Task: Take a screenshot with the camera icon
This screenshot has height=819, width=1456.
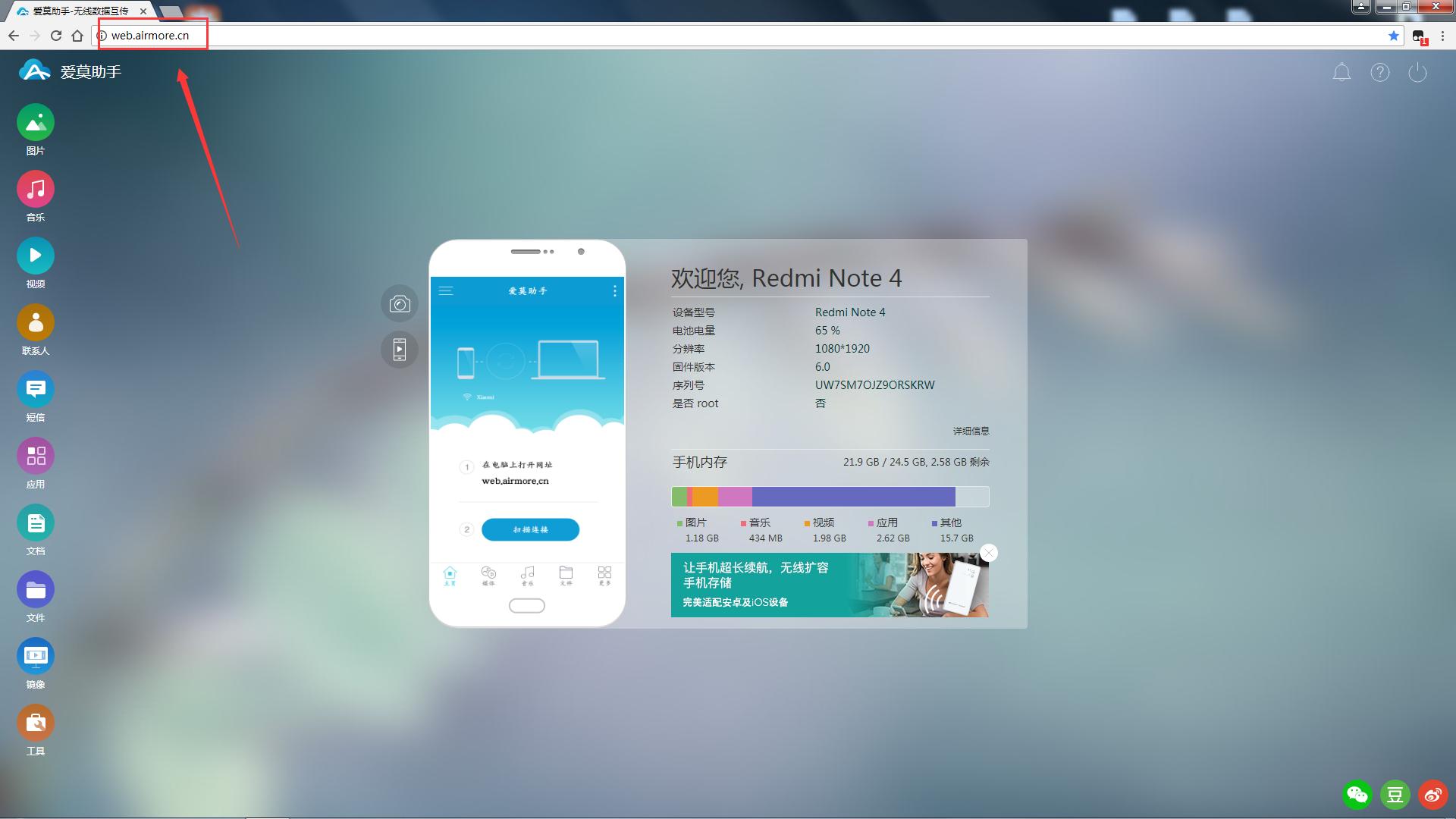Action: 400,303
